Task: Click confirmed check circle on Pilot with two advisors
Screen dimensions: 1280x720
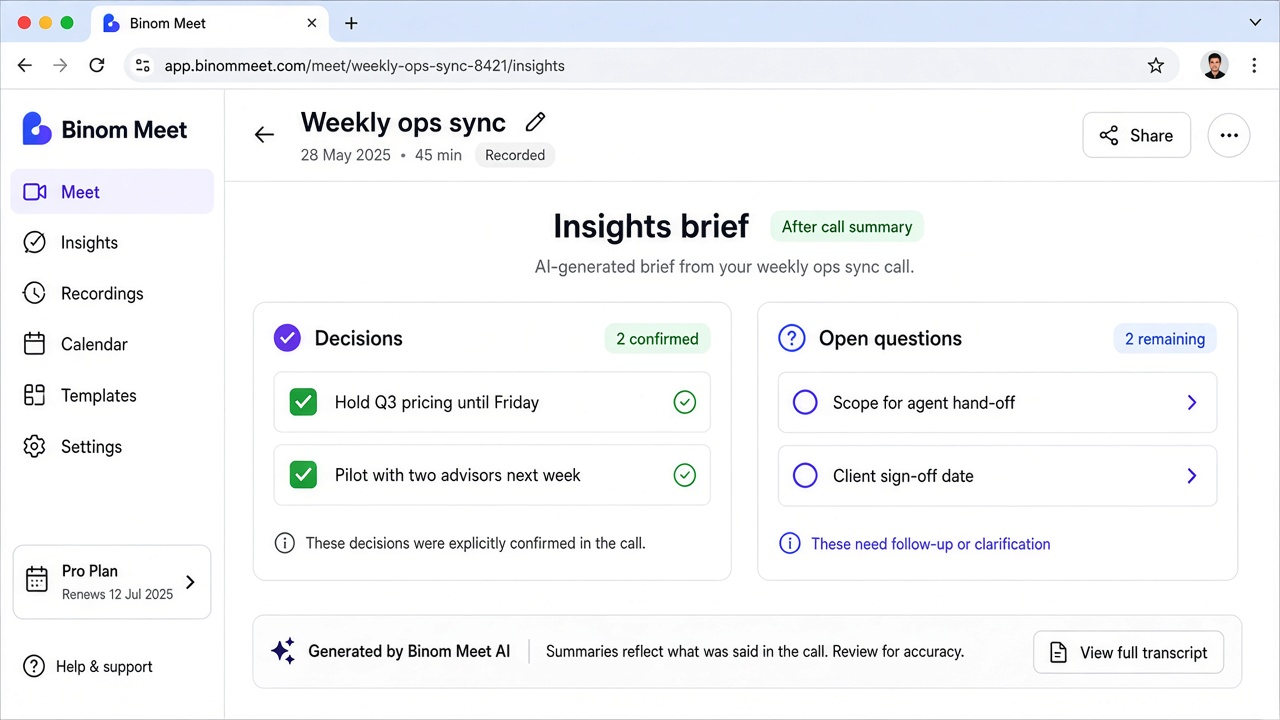Action: tap(684, 475)
